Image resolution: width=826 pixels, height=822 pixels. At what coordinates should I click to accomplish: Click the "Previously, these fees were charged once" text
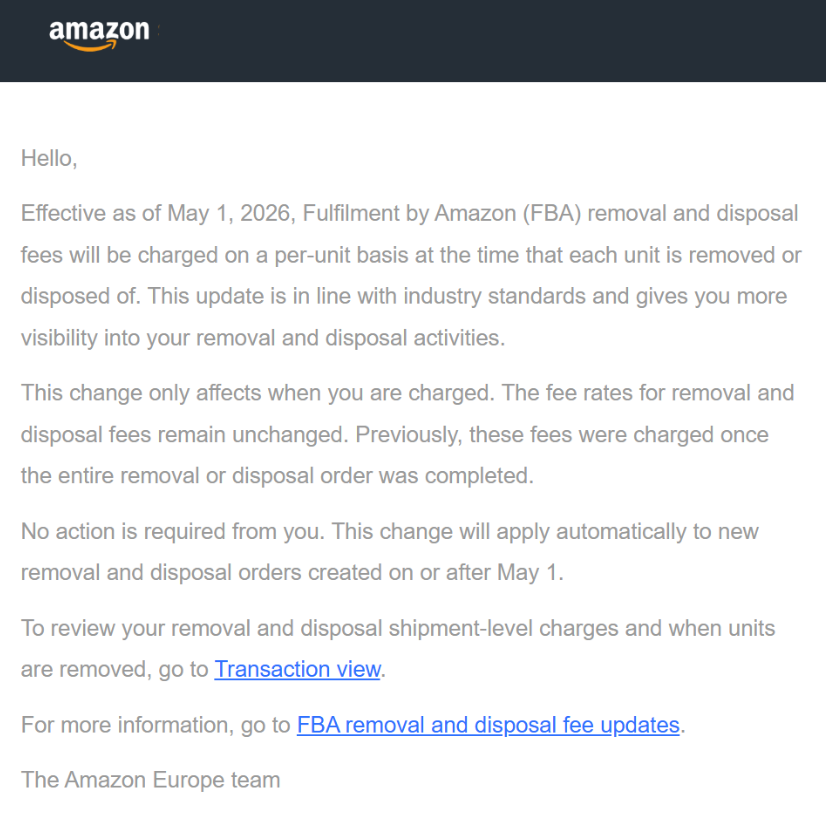click(562, 435)
